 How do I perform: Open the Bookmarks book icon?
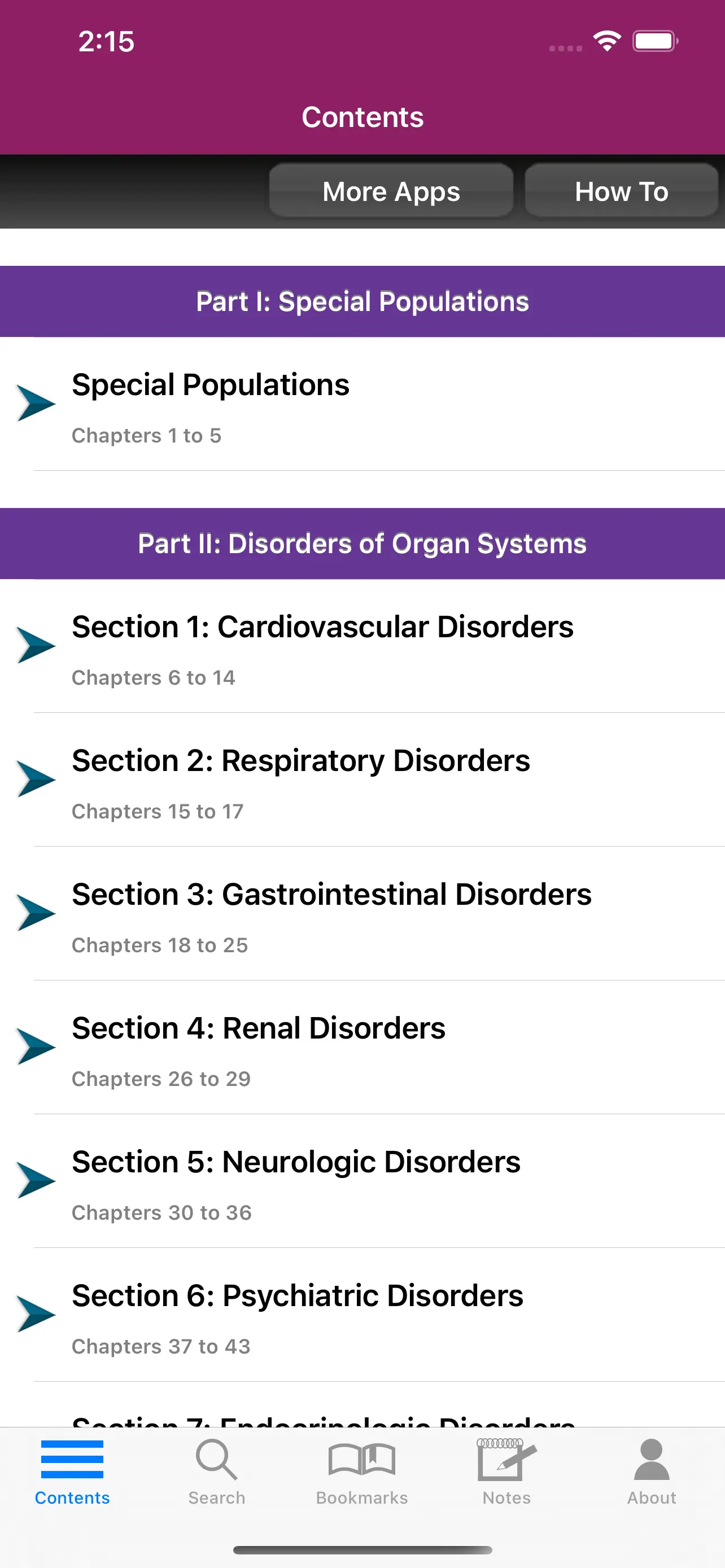coord(361,1460)
